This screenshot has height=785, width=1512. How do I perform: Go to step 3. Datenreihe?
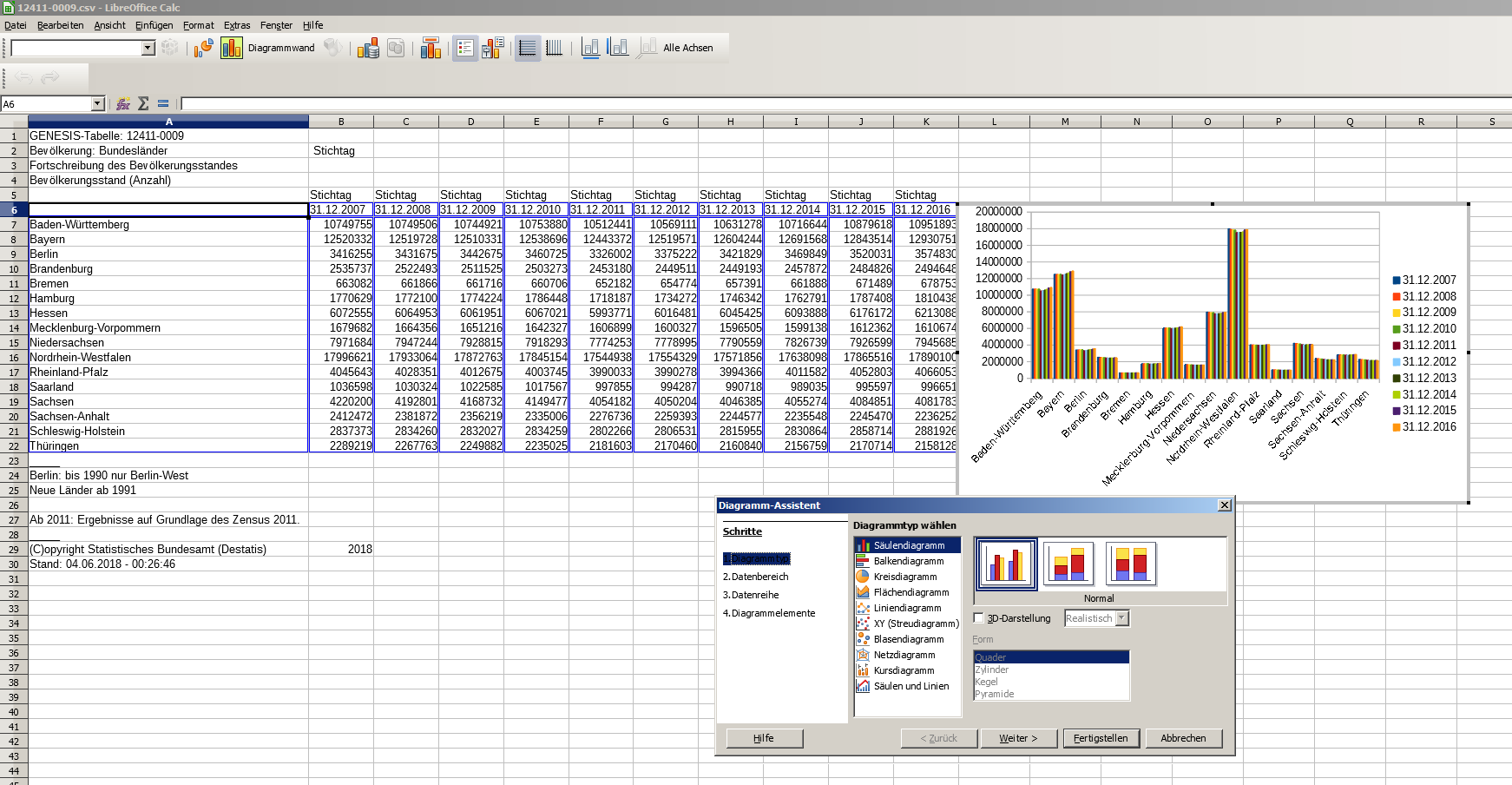(x=751, y=595)
